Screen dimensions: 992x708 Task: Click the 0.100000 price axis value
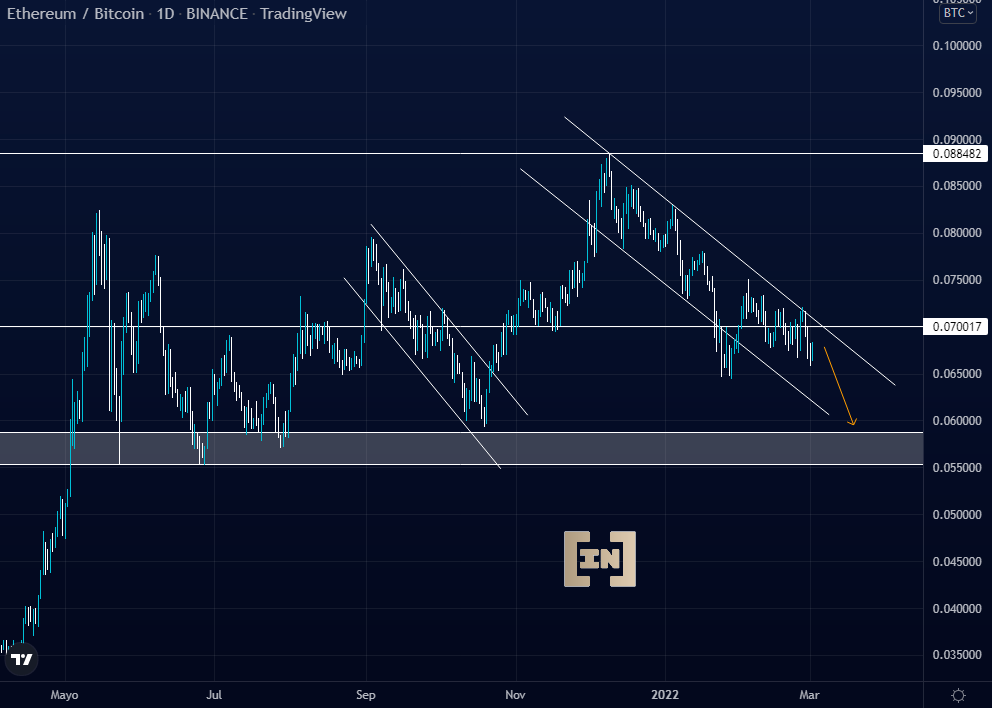[957, 46]
